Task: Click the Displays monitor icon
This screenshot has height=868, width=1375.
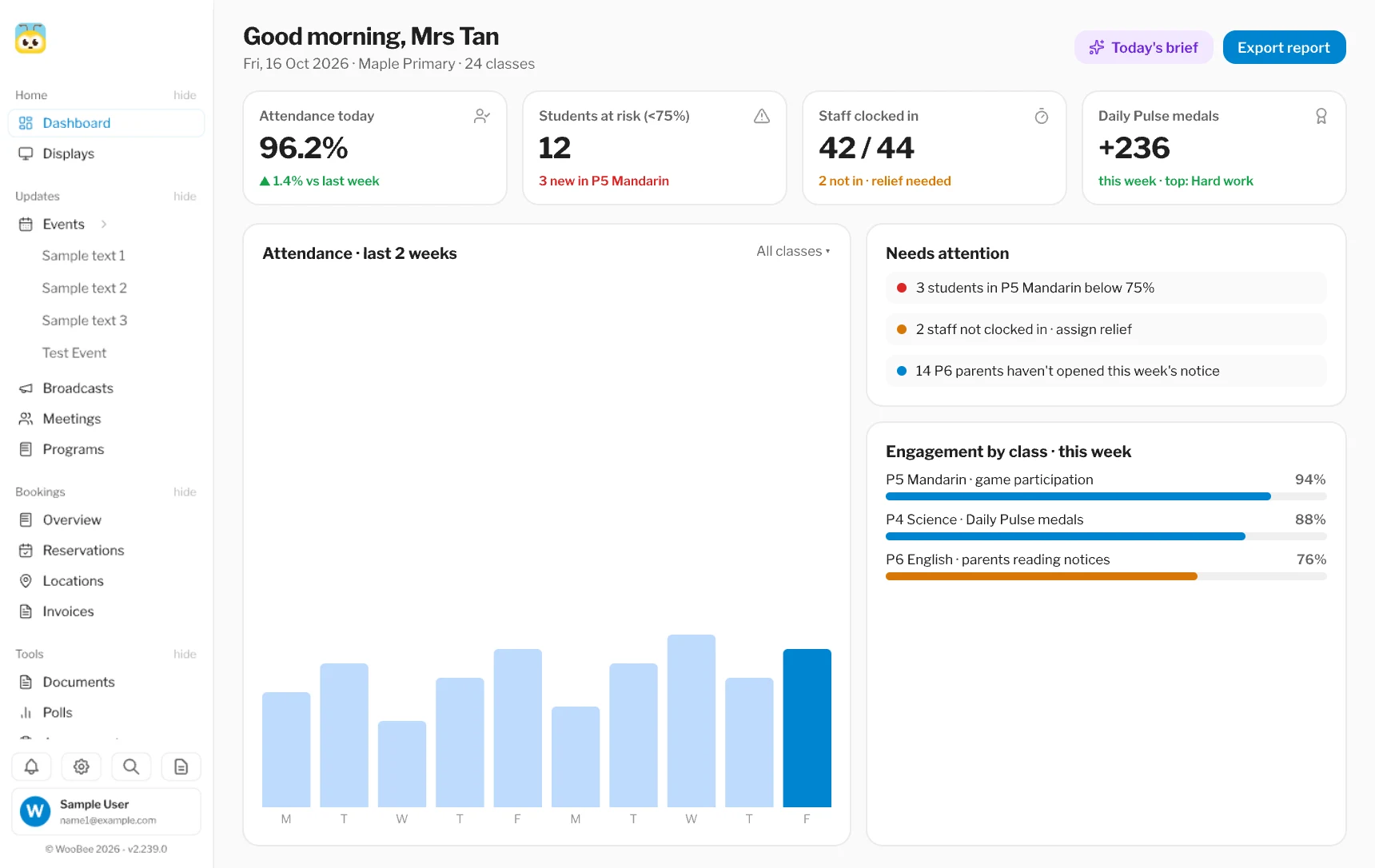Action: click(26, 153)
